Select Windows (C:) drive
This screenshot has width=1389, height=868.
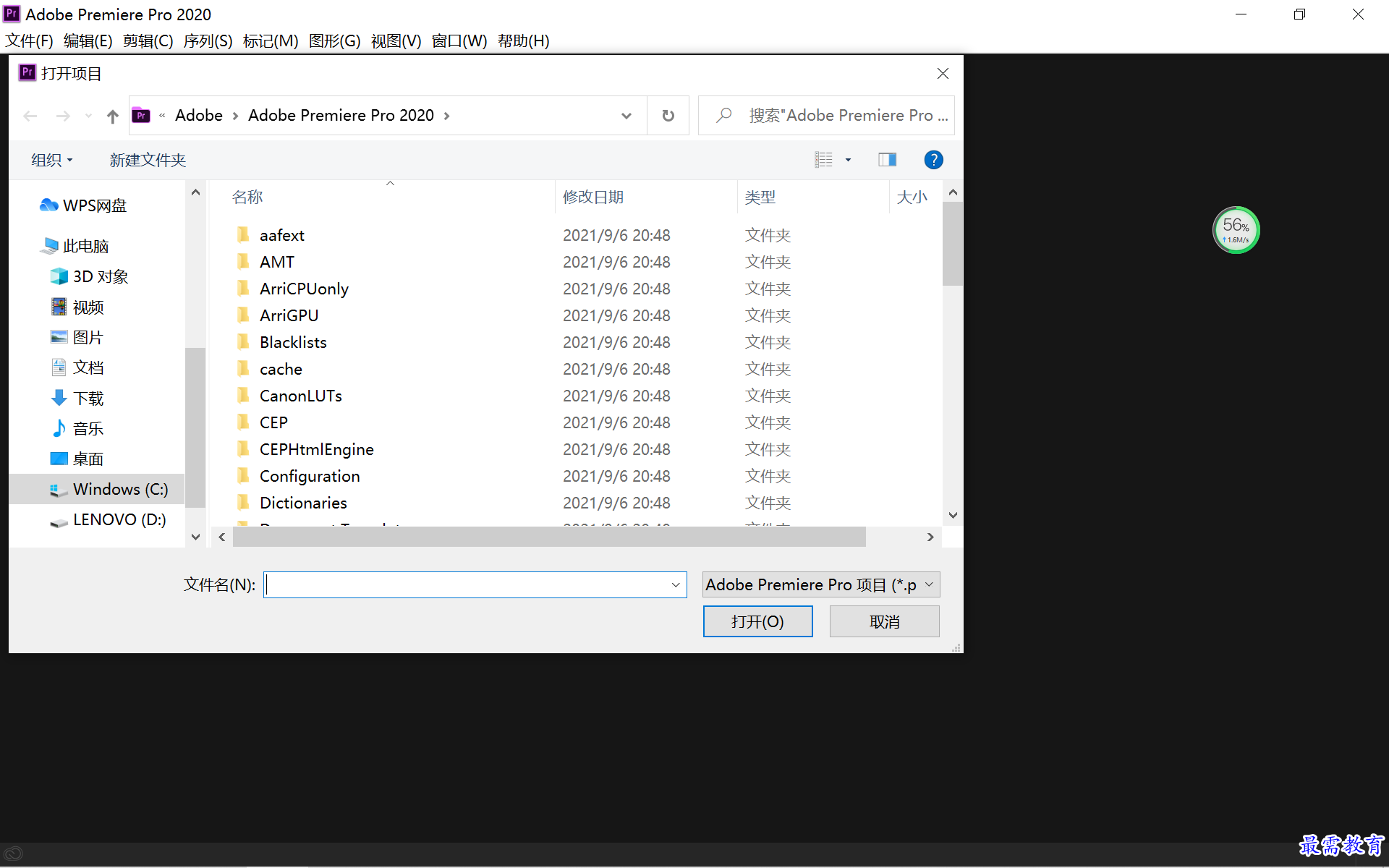(x=97, y=489)
